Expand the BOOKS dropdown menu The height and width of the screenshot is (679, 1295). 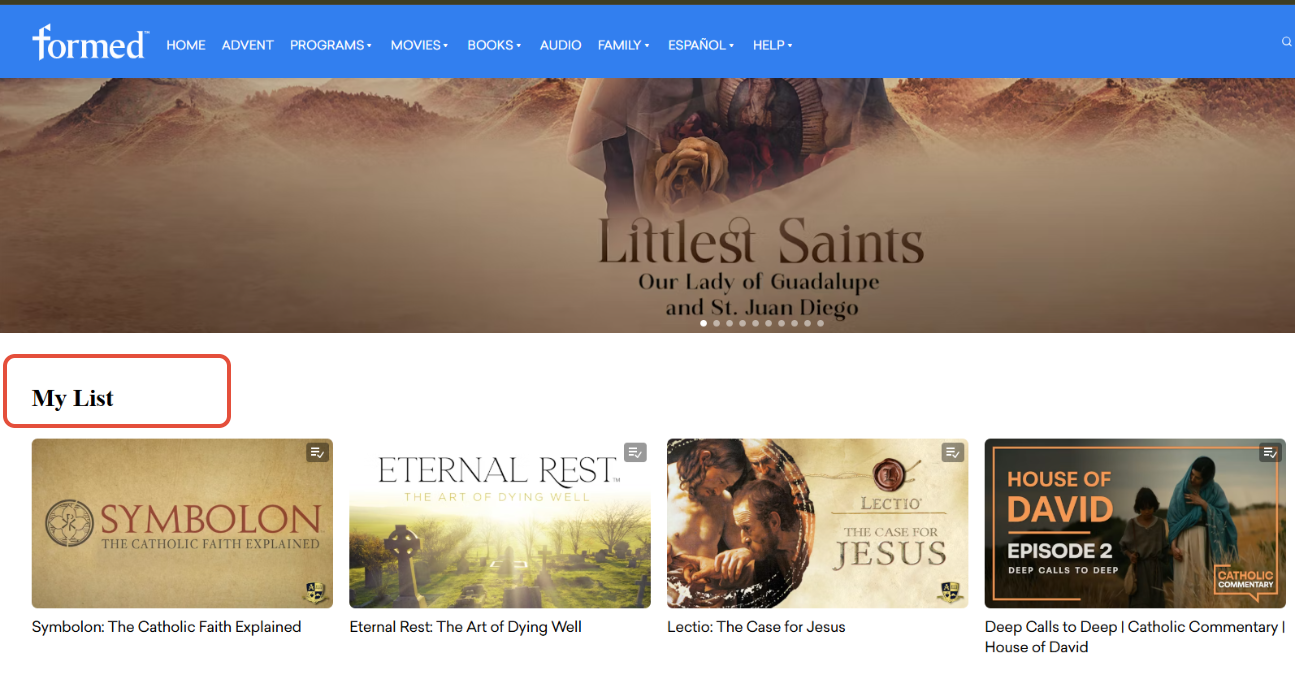[494, 45]
